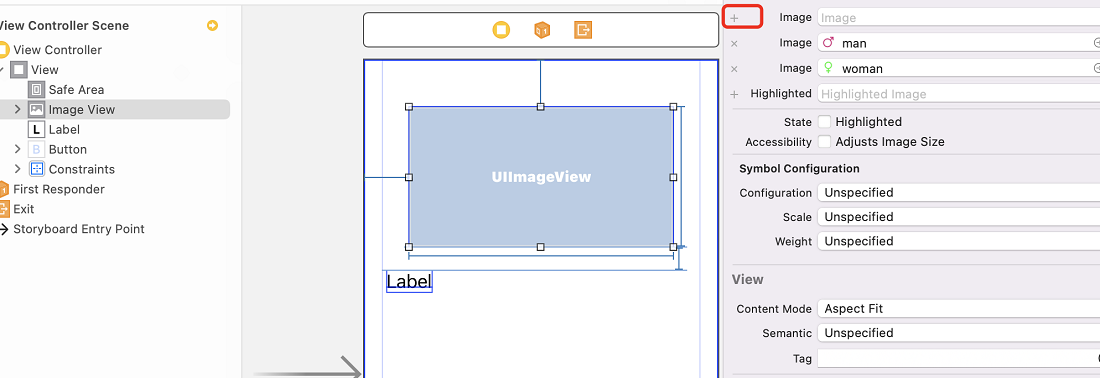Screen dimensions: 1100x378
Task: Toggle the Highlighted state checkbox
Action: tap(824, 122)
